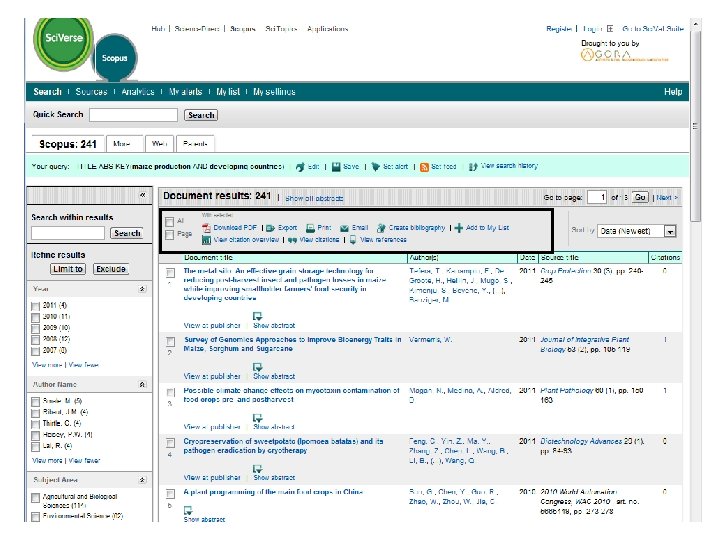Click the Email envelope icon
Screen dimensions: 720x540
click(x=344, y=228)
